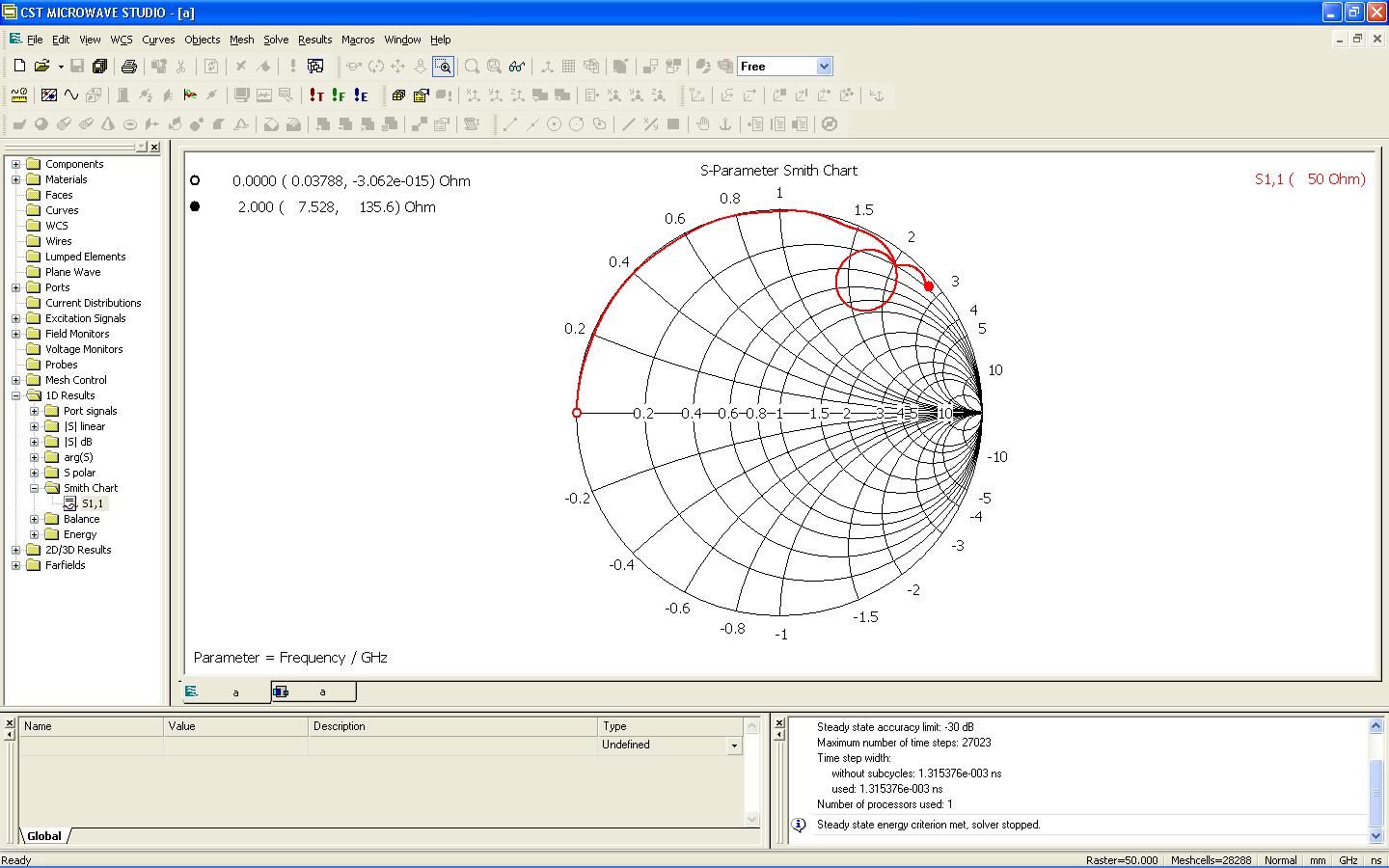Expand the Components folder
The width and height of the screenshot is (1389, 868).
point(15,164)
